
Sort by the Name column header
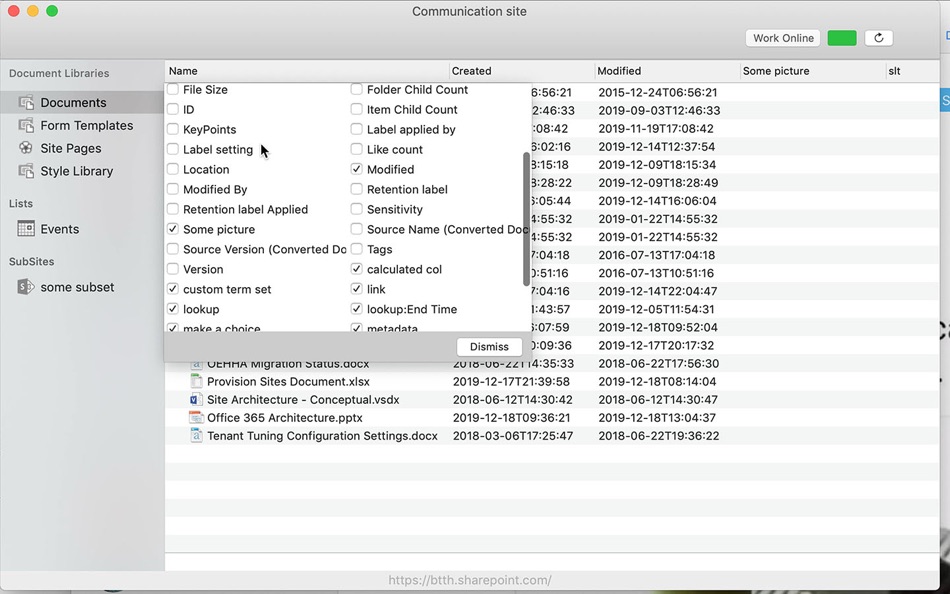(307, 71)
